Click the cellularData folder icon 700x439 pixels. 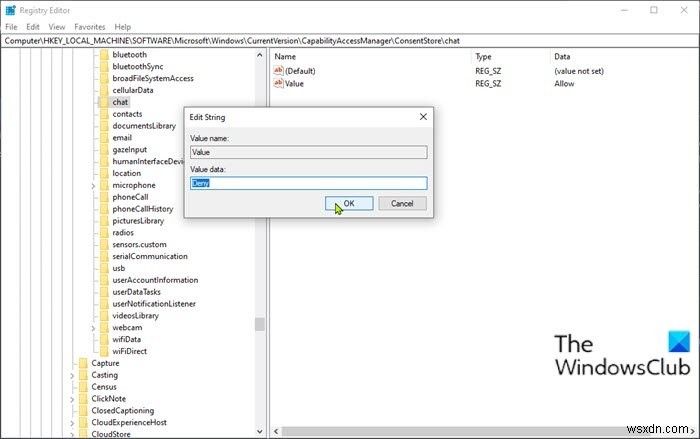(x=104, y=90)
